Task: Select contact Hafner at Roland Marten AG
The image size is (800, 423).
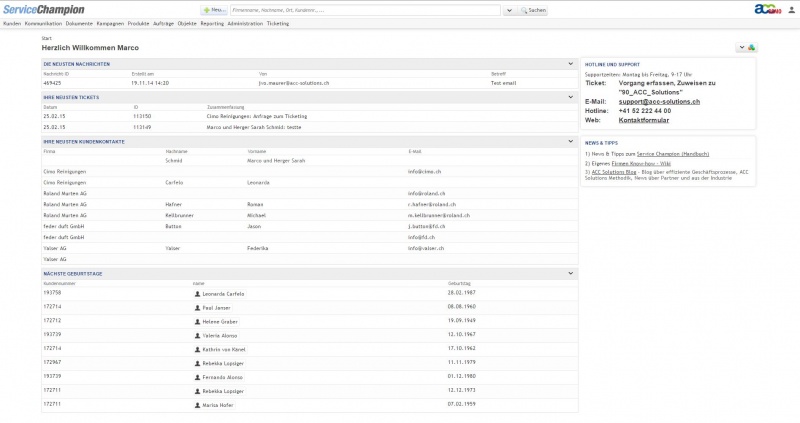Action: [x=310, y=204]
